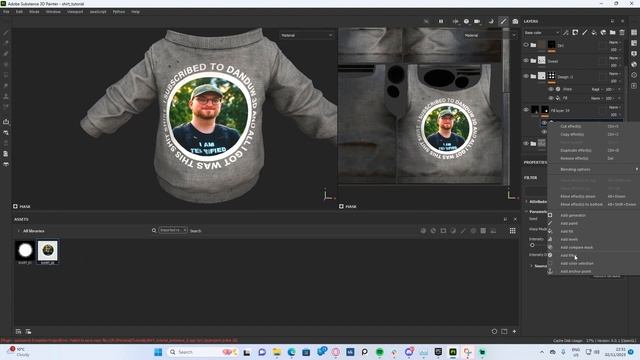640x360 pixels.
Task: Collapse All libraries chevron in Assets panel
Action: click(19, 231)
